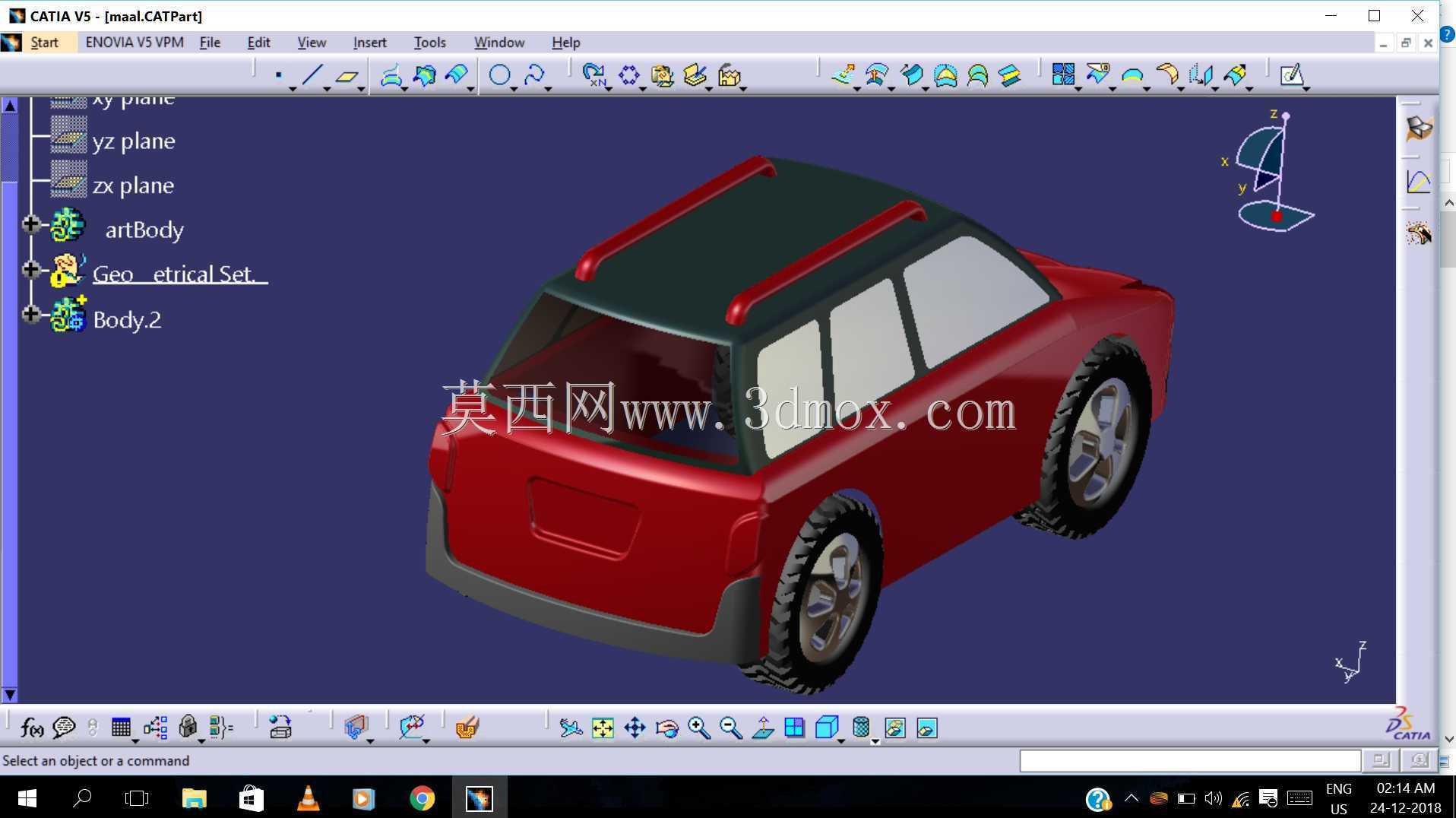The height and width of the screenshot is (818, 1456).
Task: Click the factory-shaped toolbar icon
Action: [x=729, y=75]
